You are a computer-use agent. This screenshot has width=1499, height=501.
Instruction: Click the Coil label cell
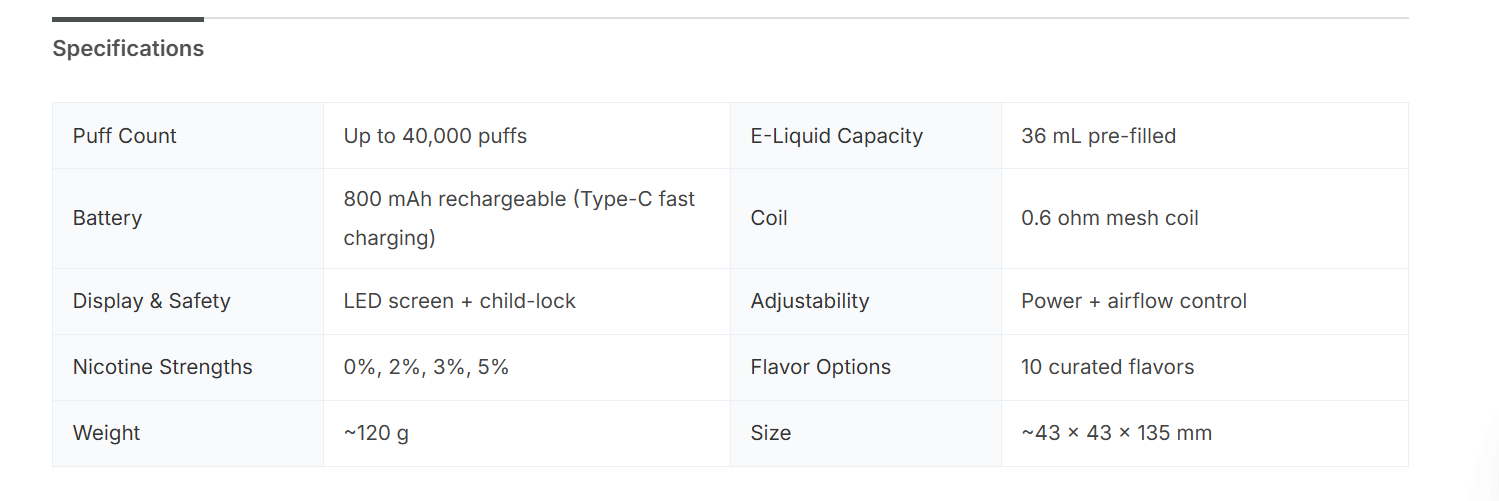coord(769,218)
